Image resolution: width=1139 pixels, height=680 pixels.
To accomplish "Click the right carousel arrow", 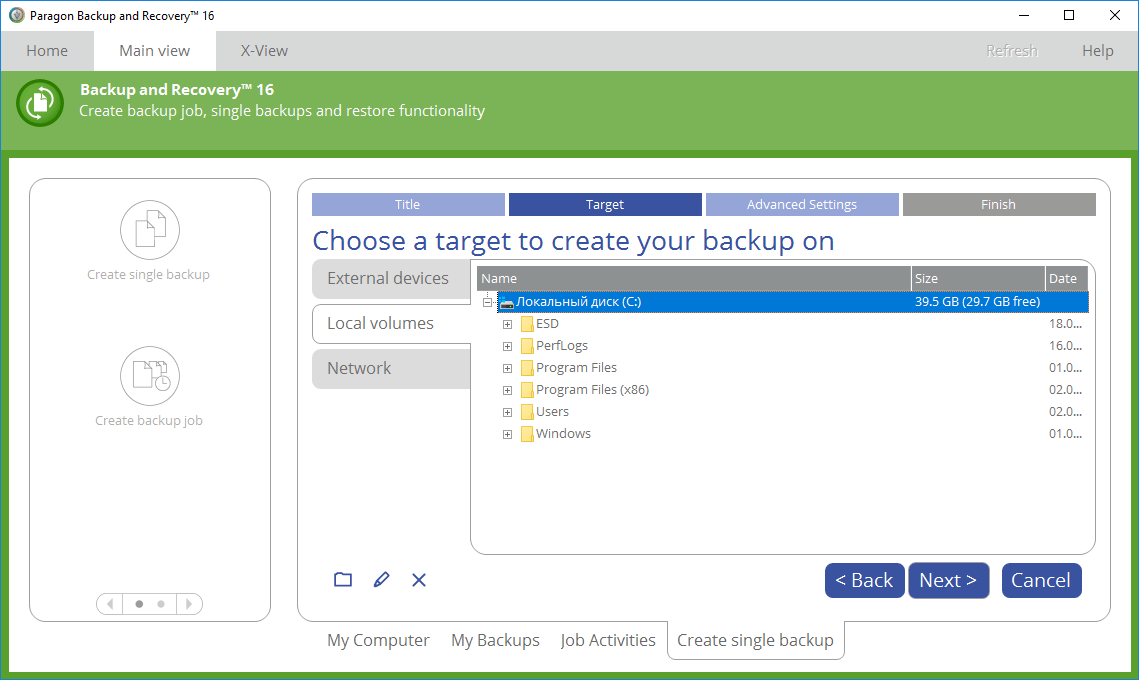I will point(189,604).
